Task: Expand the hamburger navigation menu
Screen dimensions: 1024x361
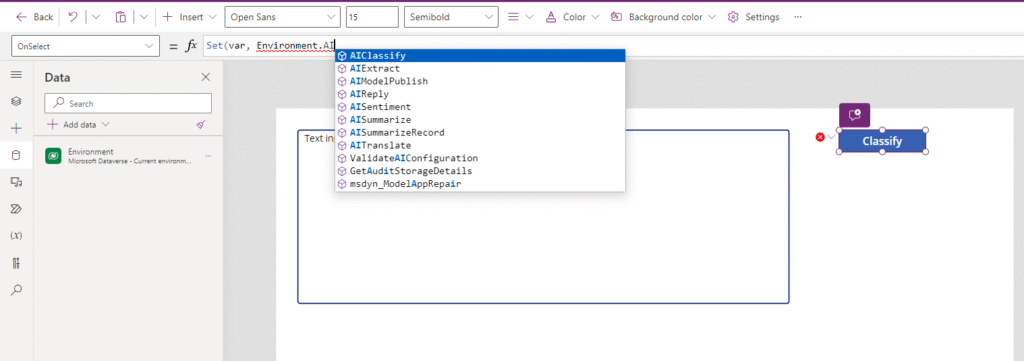Action: [16, 75]
